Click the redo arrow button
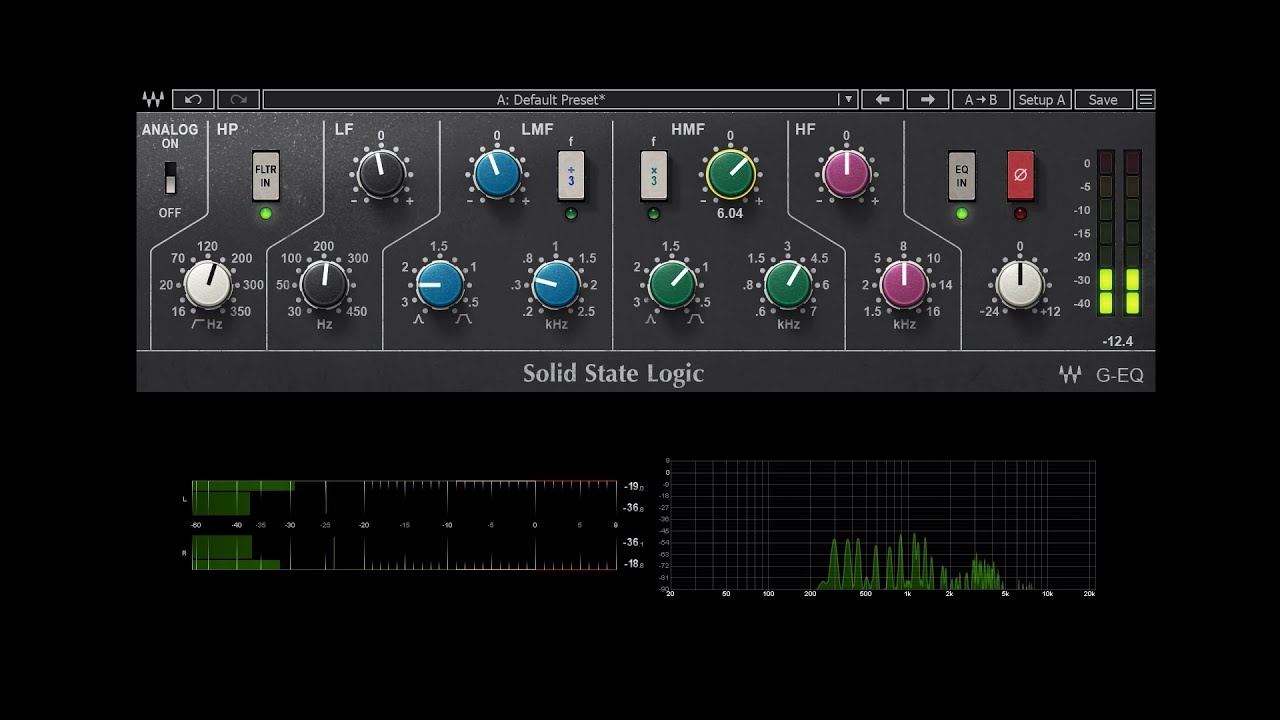Image resolution: width=1280 pixels, height=720 pixels. coord(238,99)
